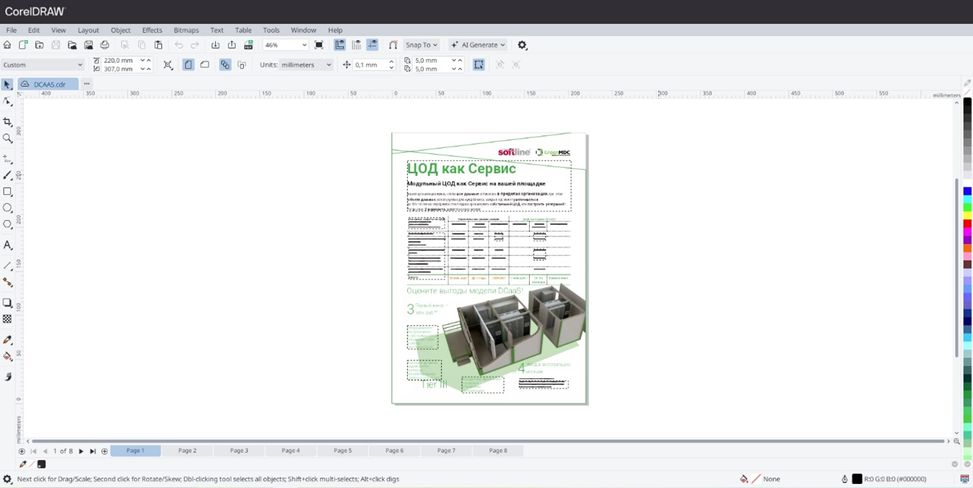Set page orientation to Portrait

(x=188, y=65)
